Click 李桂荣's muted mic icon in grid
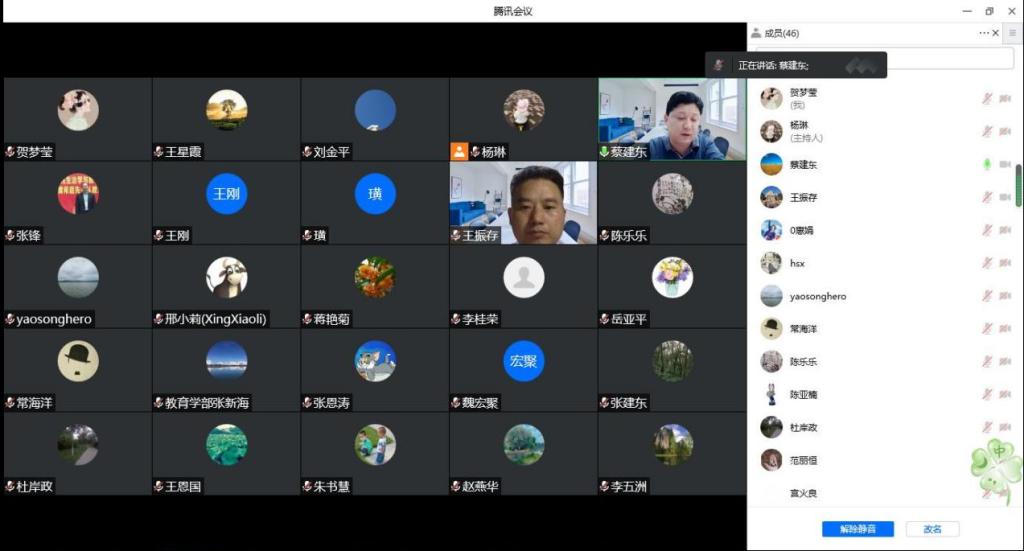The image size is (1024, 551). point(456,319)
